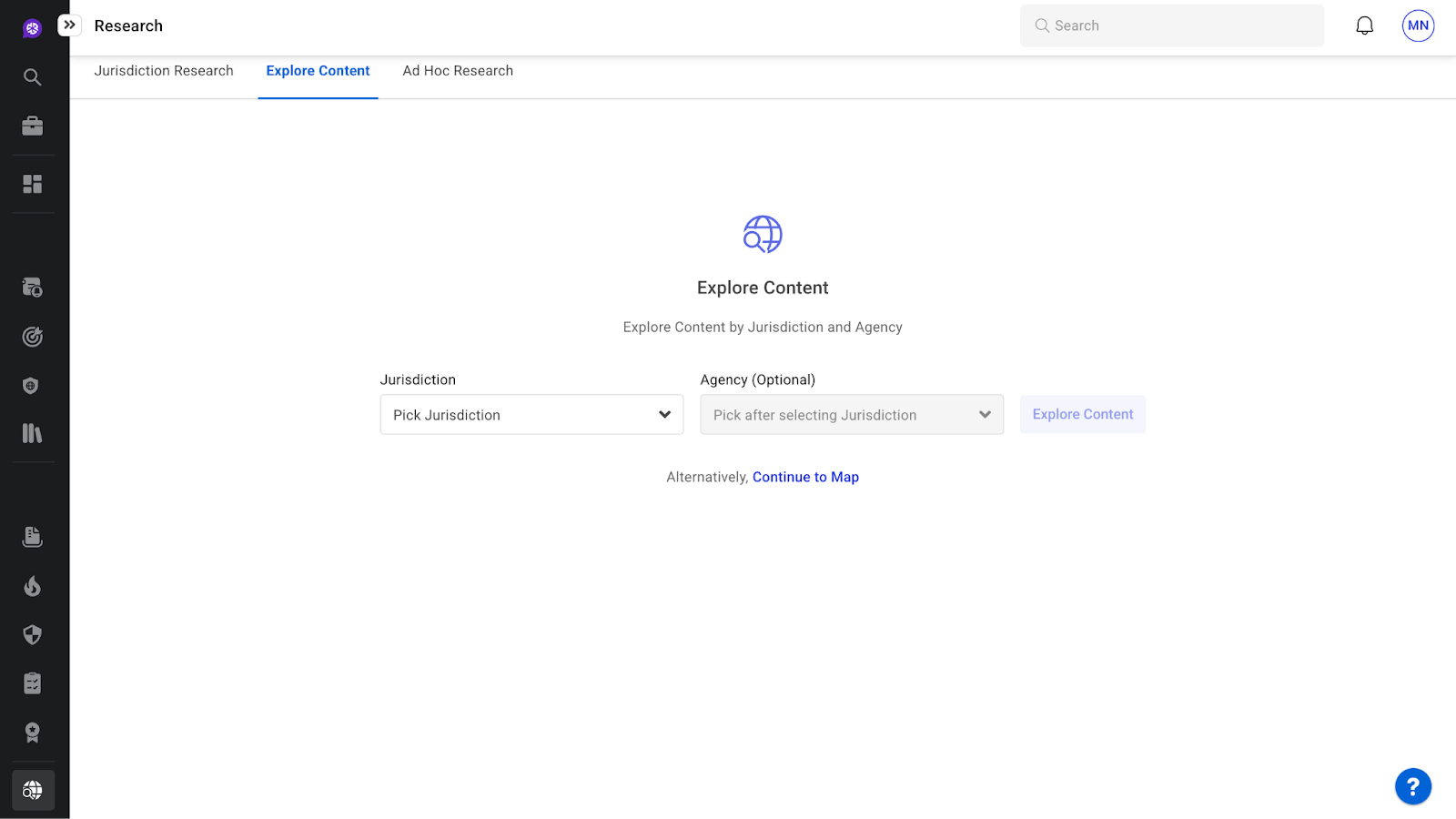Switch to Ad Hoc Research tab
This screenshot has height=819, width=1456.
458,71
